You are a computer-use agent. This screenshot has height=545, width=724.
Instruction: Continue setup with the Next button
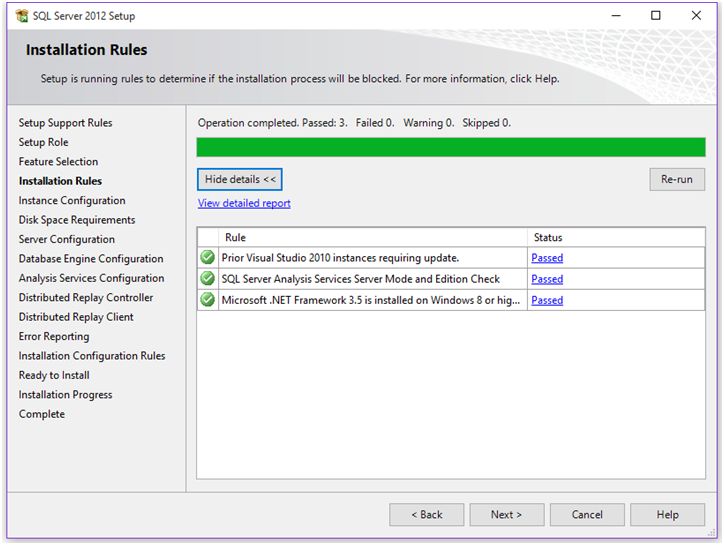(x=507, y=515)
